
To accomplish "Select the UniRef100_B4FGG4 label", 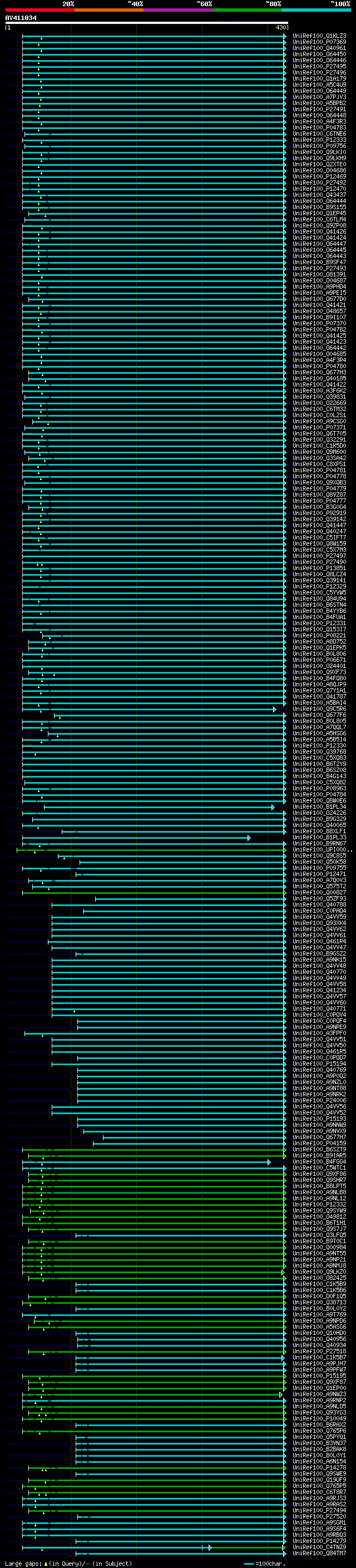I will click(x=319, y=1161).
